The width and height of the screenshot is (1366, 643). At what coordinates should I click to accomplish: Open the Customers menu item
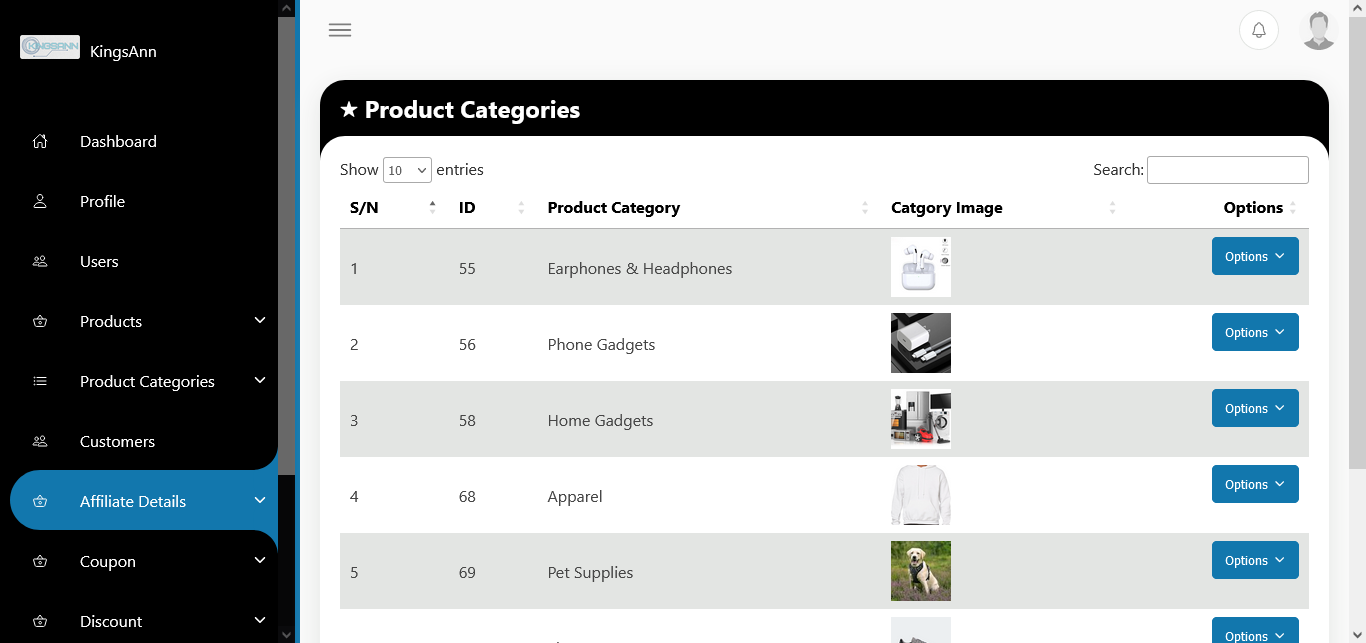point(117,441)
